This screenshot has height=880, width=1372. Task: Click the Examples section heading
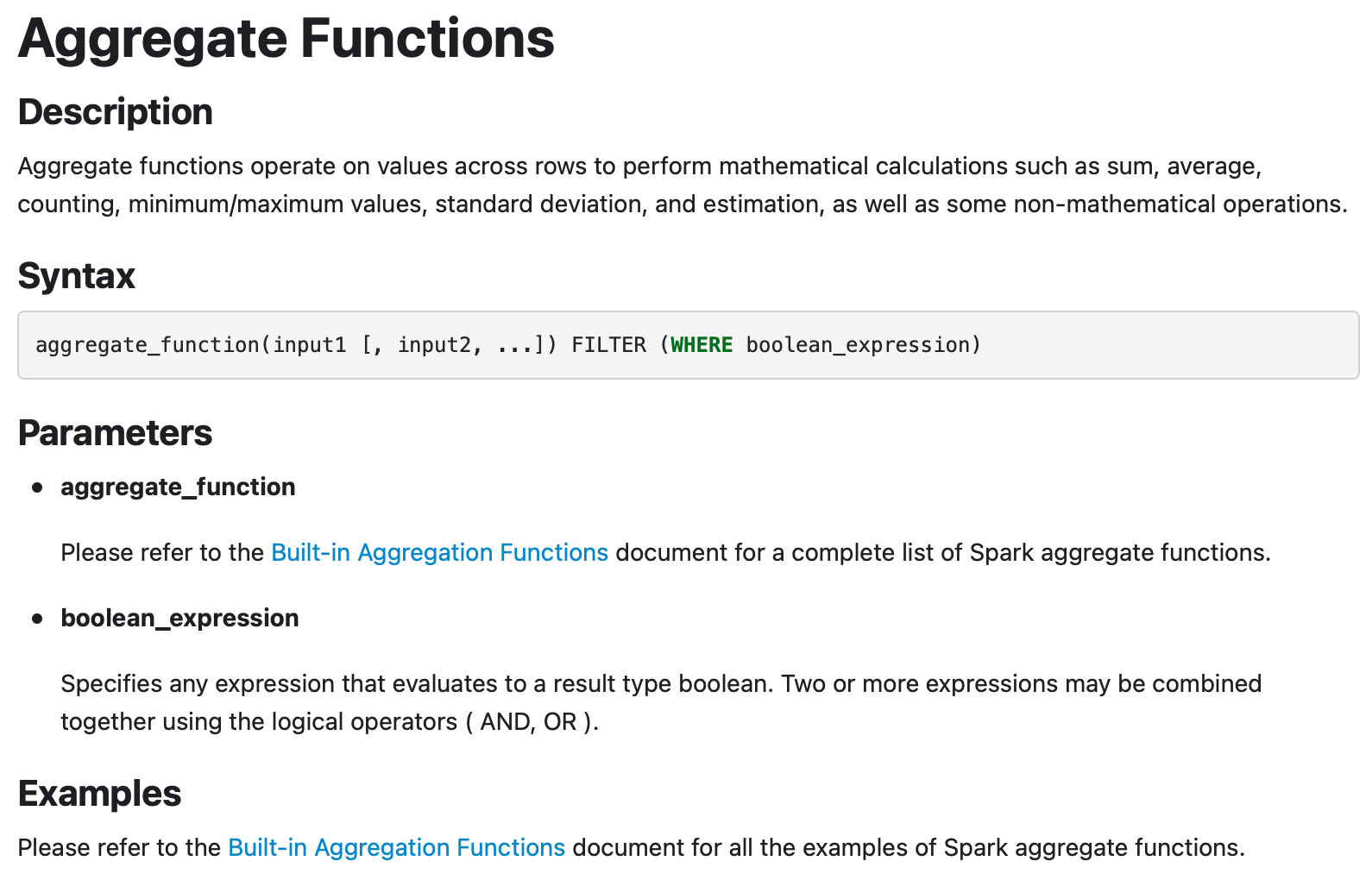pyautogui.click(x=99, y=794)
